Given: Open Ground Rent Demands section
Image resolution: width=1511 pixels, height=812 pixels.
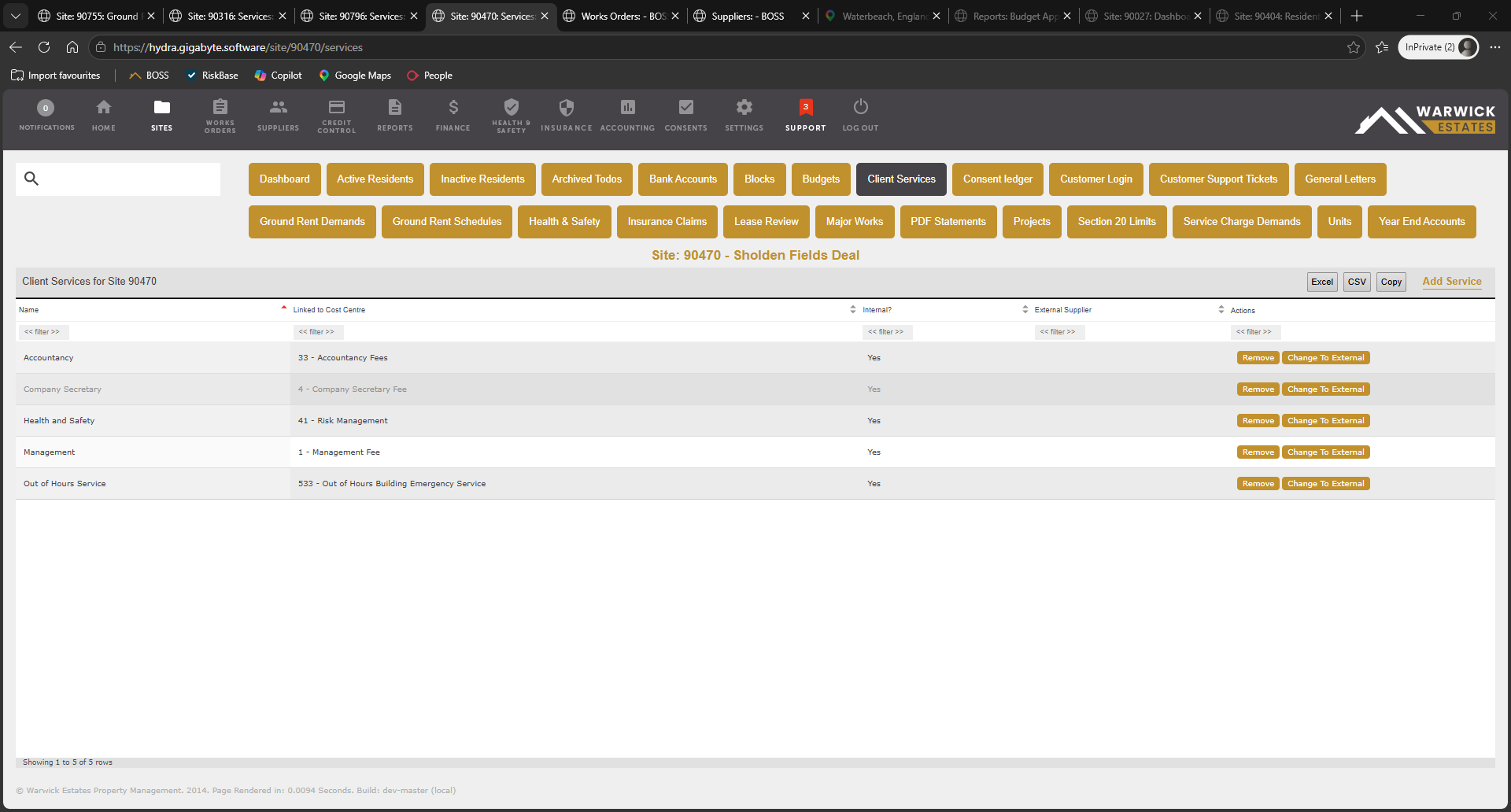Looking at the screenshot, I should [x=312, y=222].
